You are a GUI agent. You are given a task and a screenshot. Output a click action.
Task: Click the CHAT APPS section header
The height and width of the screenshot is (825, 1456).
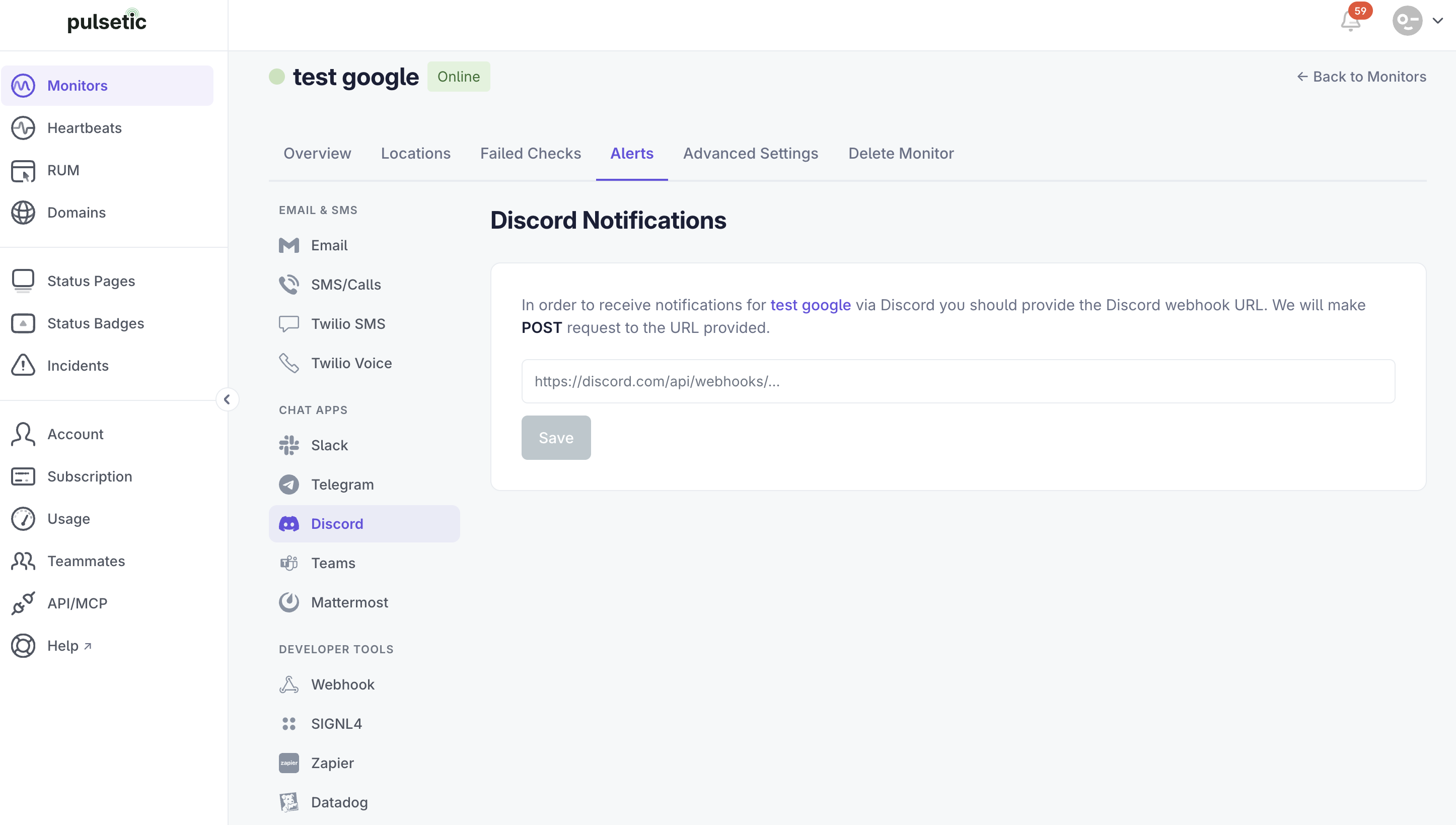click(313, 410)
